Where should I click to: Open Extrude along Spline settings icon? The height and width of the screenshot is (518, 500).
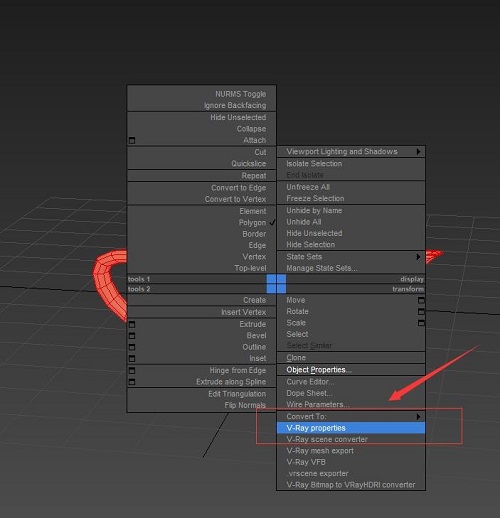[132, 382]
